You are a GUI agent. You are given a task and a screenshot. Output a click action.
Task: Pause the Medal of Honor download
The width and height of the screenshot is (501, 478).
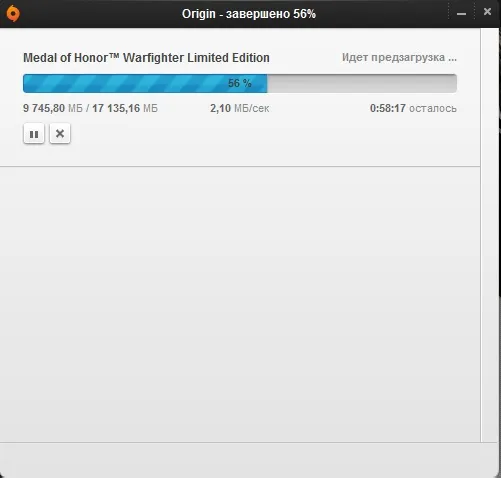tap(34, 134)
